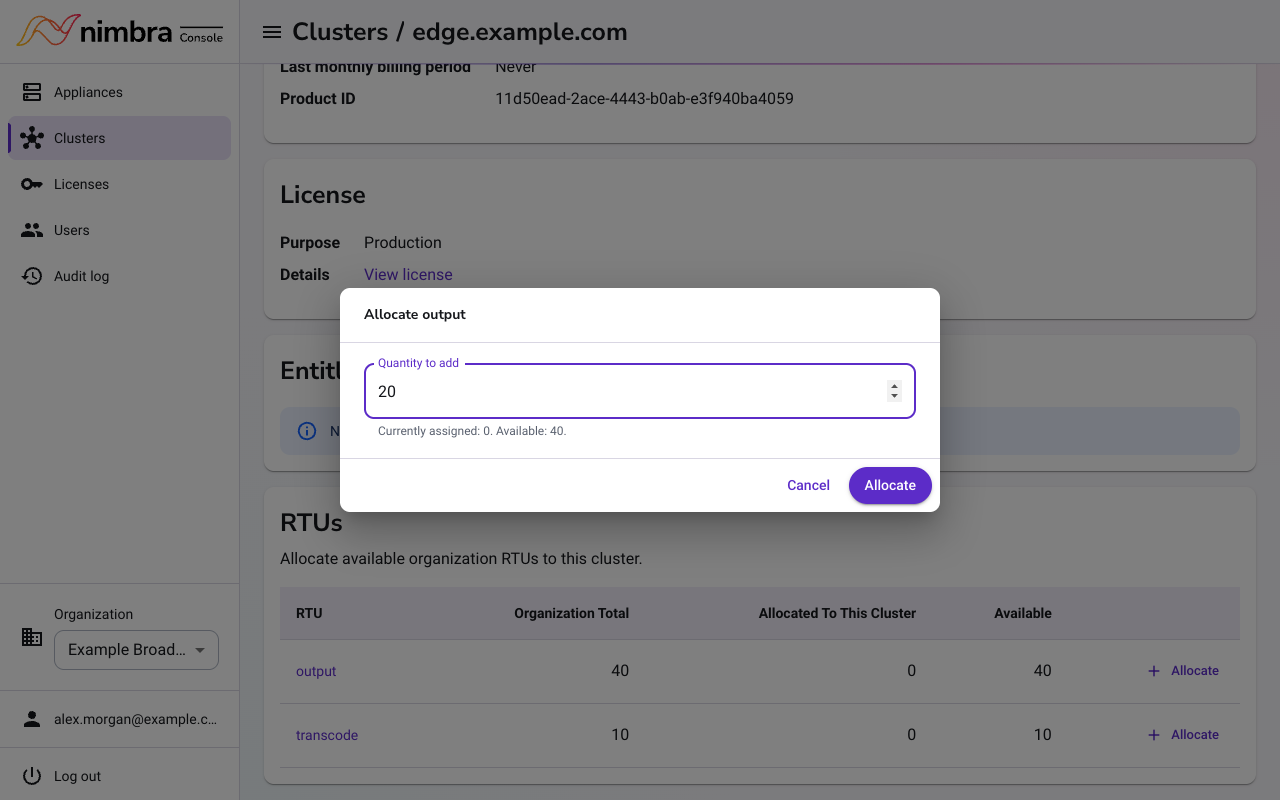The height and width of the screenshot is (800, 1280).
Task: Click Currently assigned helper text
Action: tap(472, 431)
